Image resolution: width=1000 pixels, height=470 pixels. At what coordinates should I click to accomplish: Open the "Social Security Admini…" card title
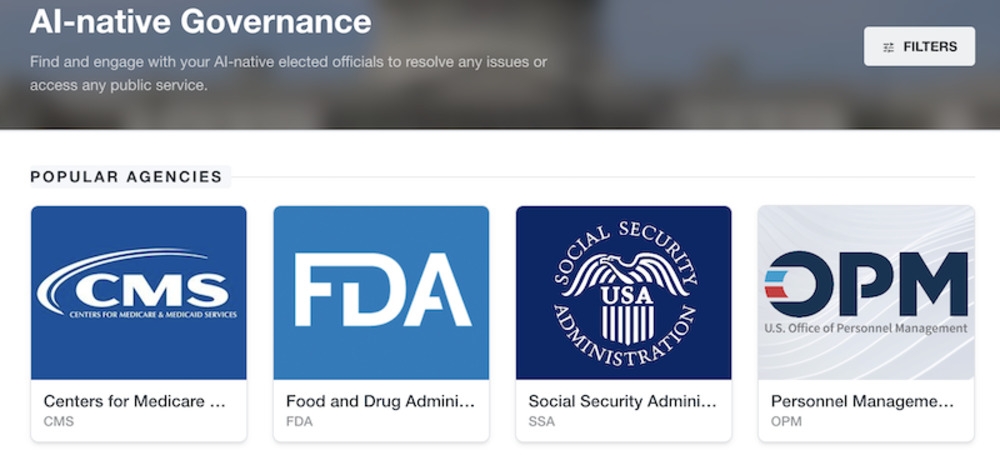(622, 401)
